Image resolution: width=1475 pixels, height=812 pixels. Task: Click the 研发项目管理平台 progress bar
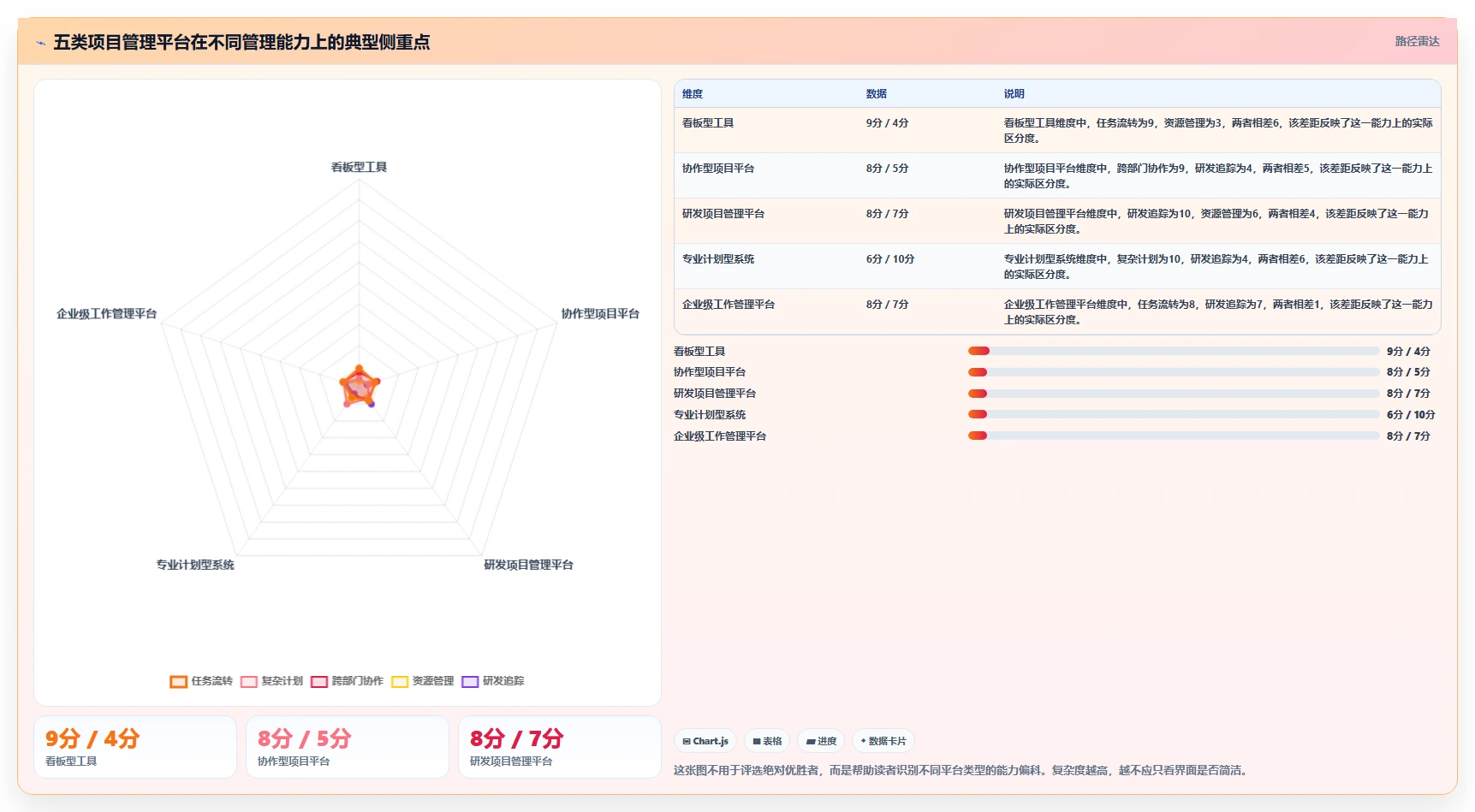[1174, 394]
